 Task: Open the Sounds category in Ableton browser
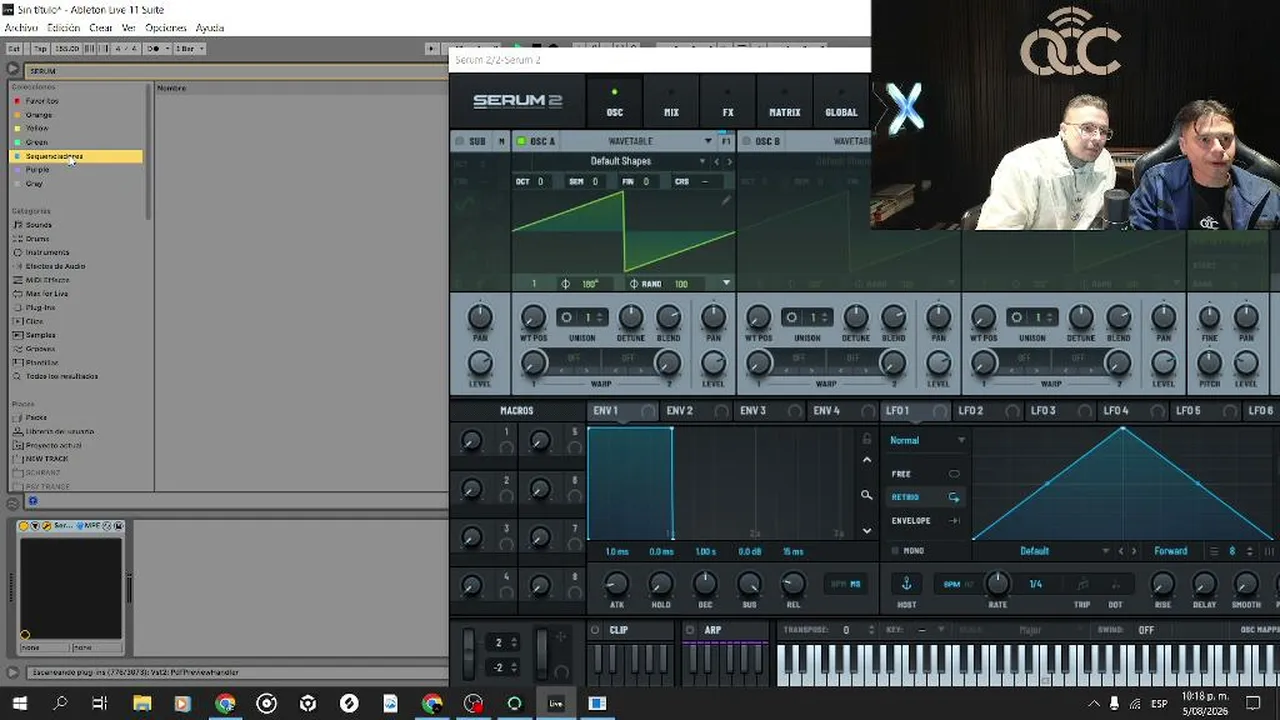click(x=38, y=225)
